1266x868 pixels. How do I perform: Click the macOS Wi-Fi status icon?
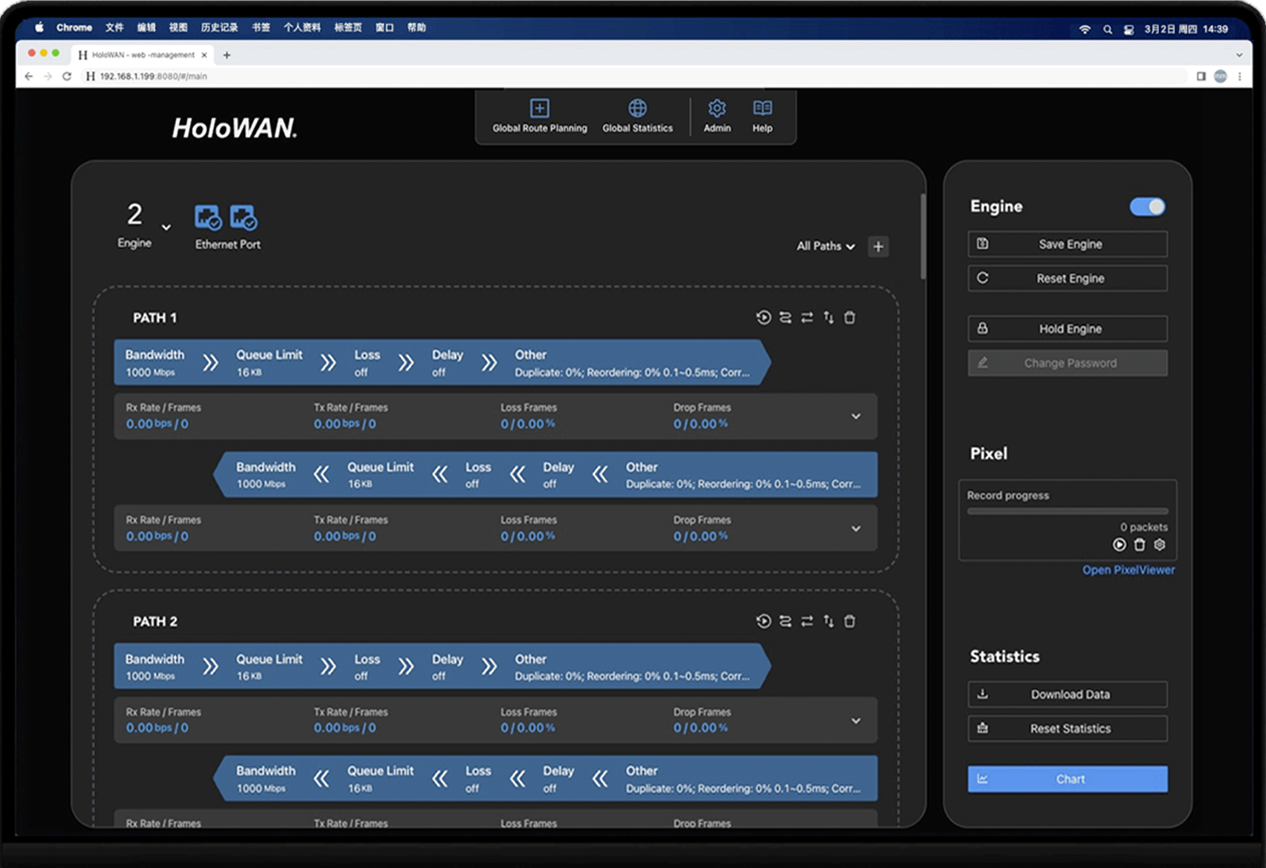click(1085, 29)
